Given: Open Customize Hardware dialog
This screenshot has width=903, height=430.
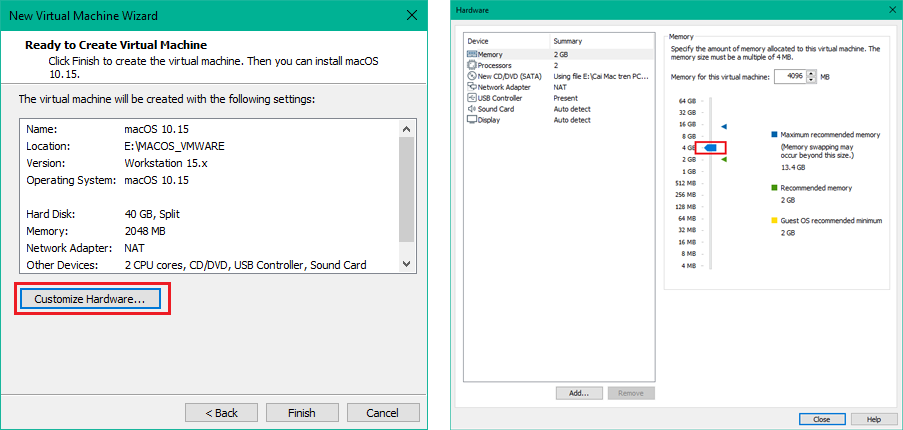Looking at the screenshot, I should (90, 299).
